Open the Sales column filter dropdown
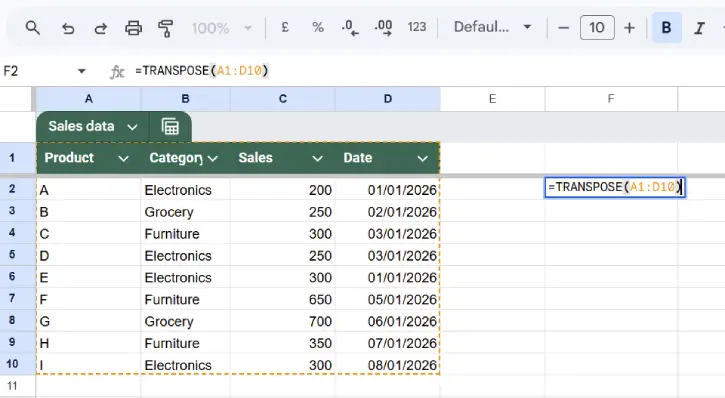The image size is (725, 398). tap(317, 159)
